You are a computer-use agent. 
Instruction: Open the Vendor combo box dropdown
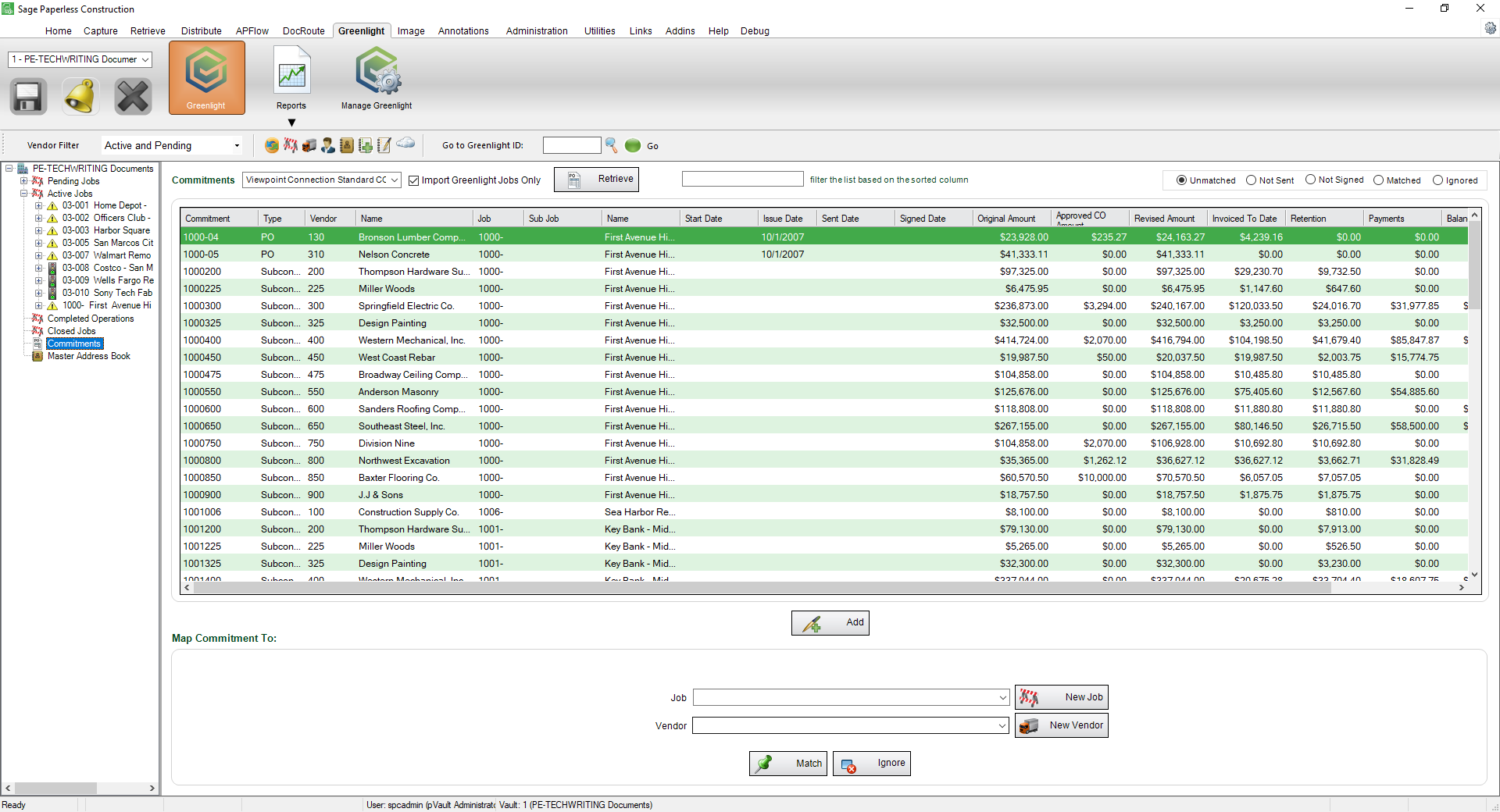(1002, 726)
